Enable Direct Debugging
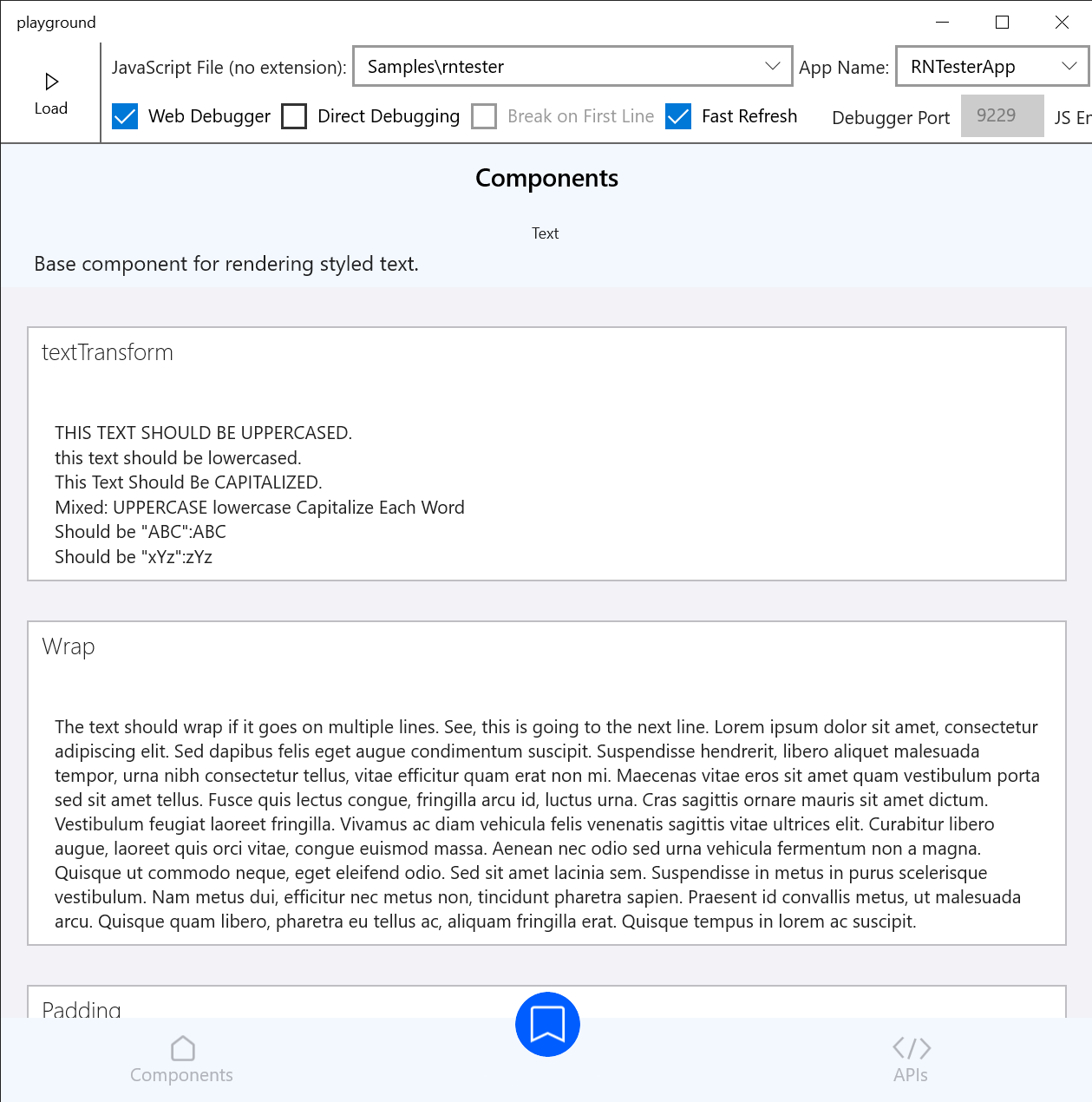The image size is (1092, 1102). click(x=294, y=115)
